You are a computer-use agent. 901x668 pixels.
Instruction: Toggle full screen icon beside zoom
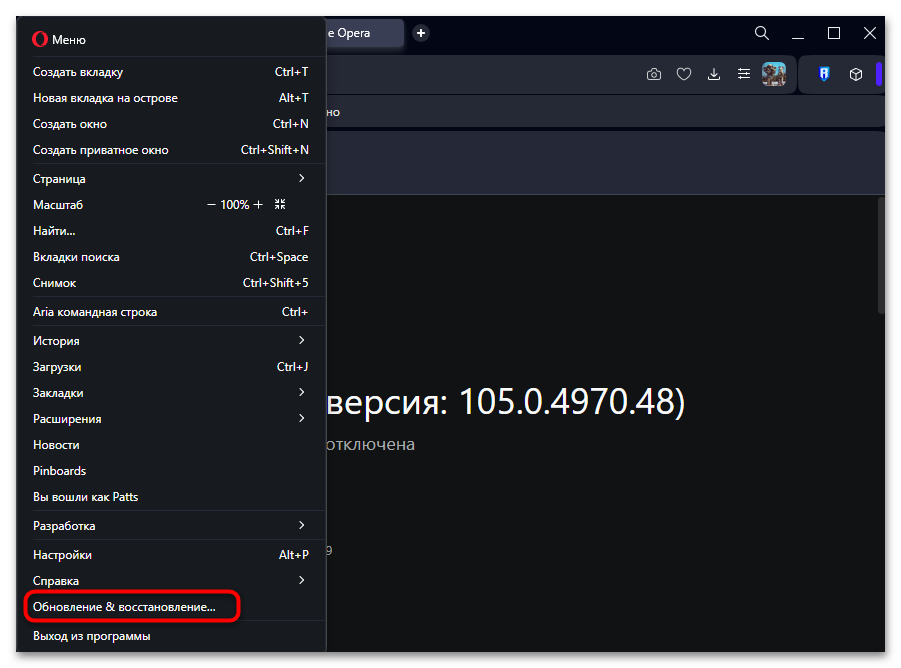[x=280, y=204]
